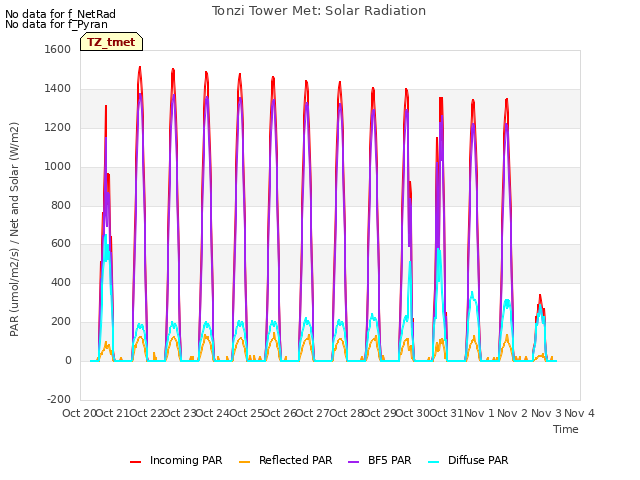Screen dimensions: 640x480
Task: Click the purple BF5 PAR legend swatch
Action: click(353, 462)
